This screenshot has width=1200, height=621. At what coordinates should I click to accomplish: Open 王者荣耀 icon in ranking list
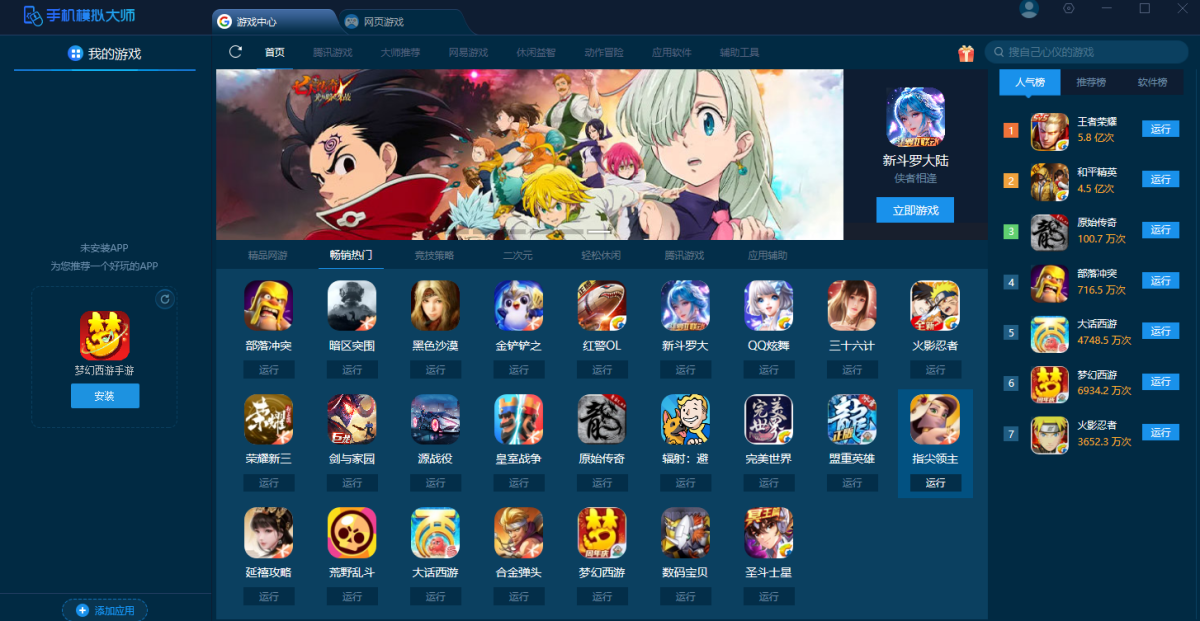click(x=1050, y=131)
